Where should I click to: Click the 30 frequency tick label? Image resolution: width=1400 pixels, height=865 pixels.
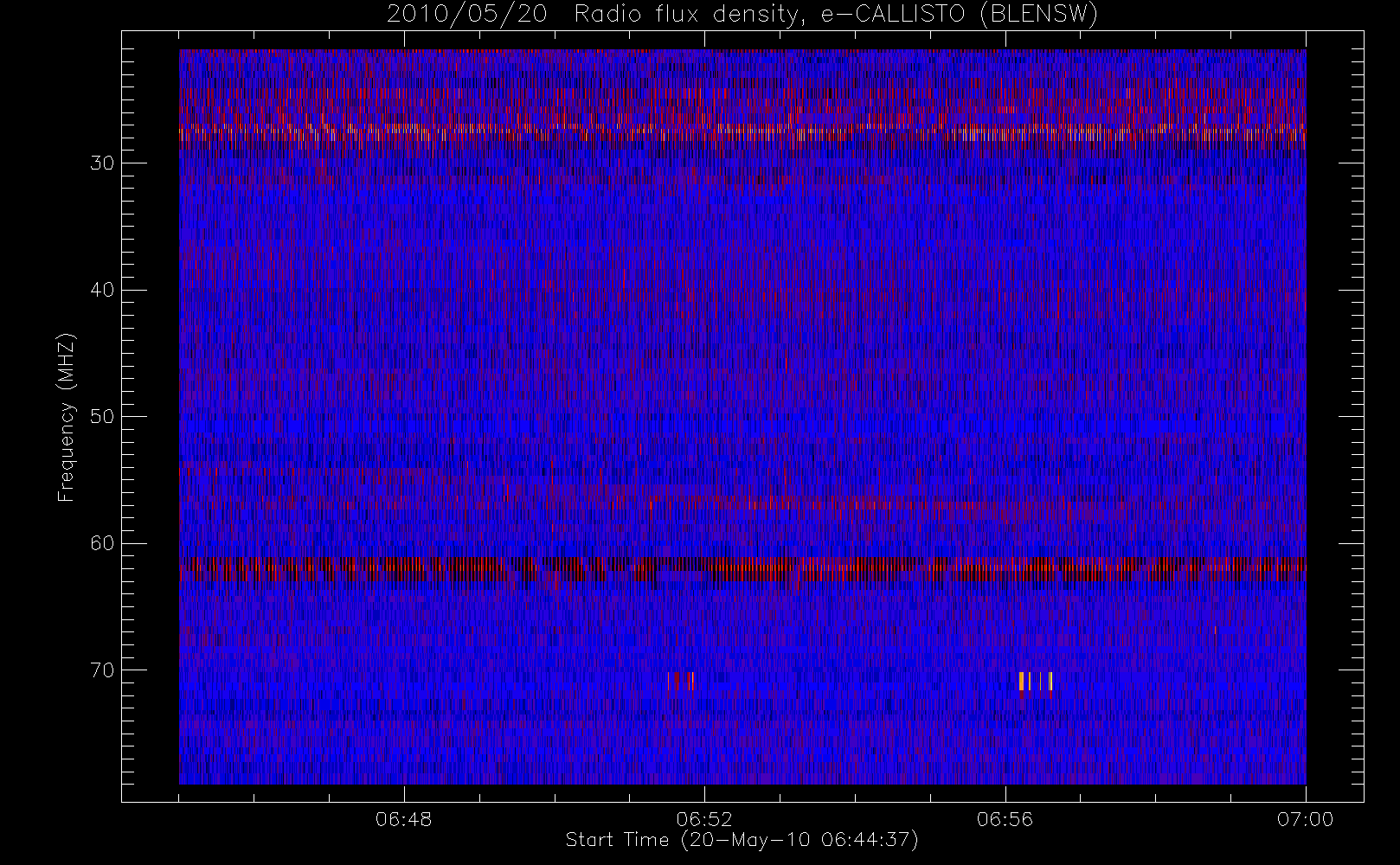[x=102, y=163]
